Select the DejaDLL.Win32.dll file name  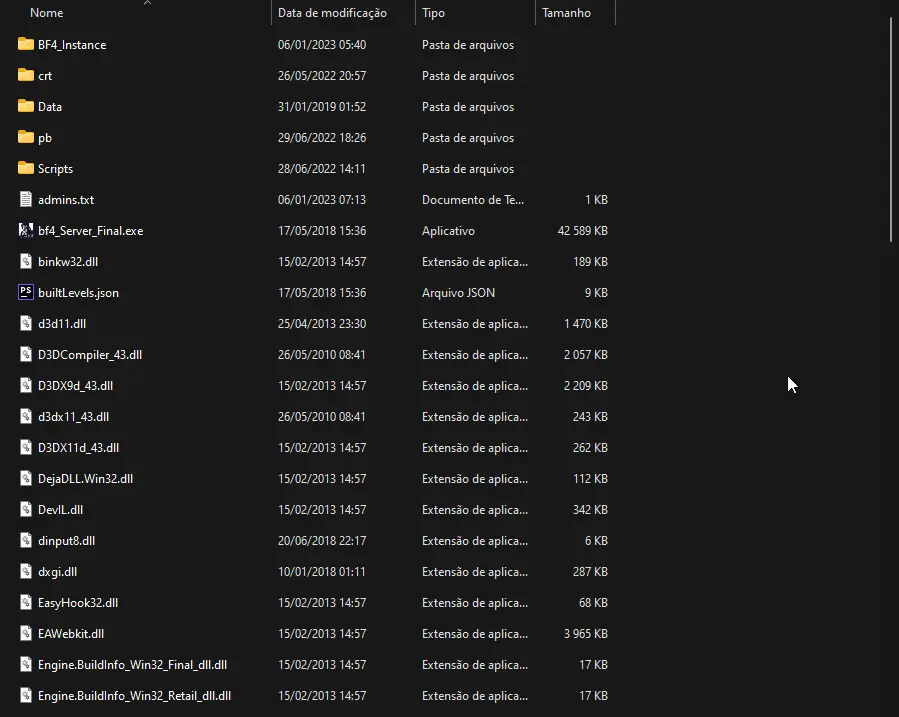click(x=85, y=478)
